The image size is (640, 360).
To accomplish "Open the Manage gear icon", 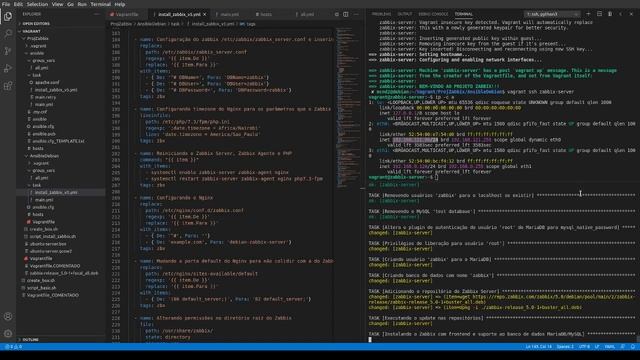I will point(8,333).
